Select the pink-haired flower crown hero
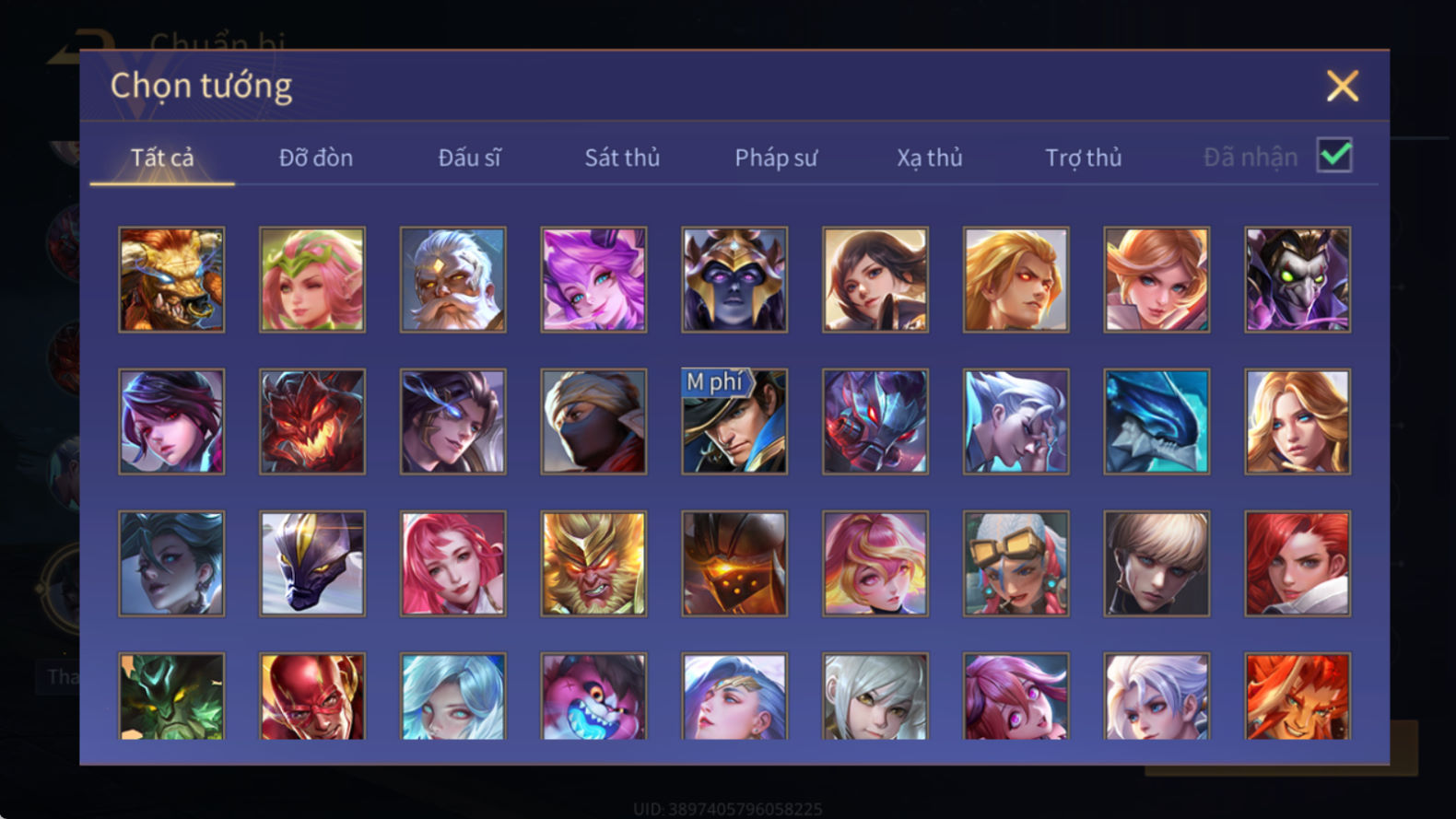This screenshot has height=819, width=1456. tap(312, 280)
